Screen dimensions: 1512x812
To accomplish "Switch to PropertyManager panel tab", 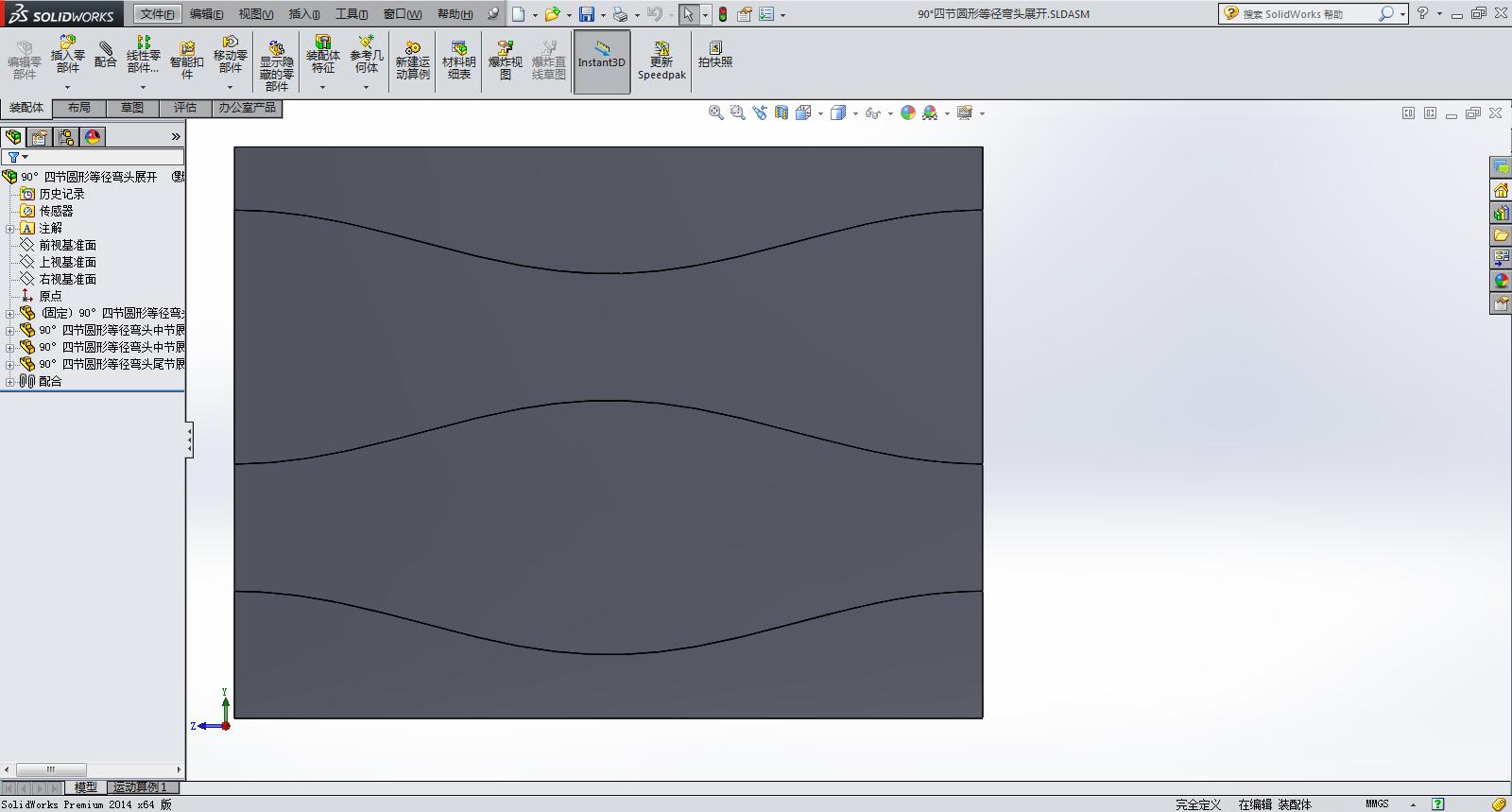I will coord(40,137).
